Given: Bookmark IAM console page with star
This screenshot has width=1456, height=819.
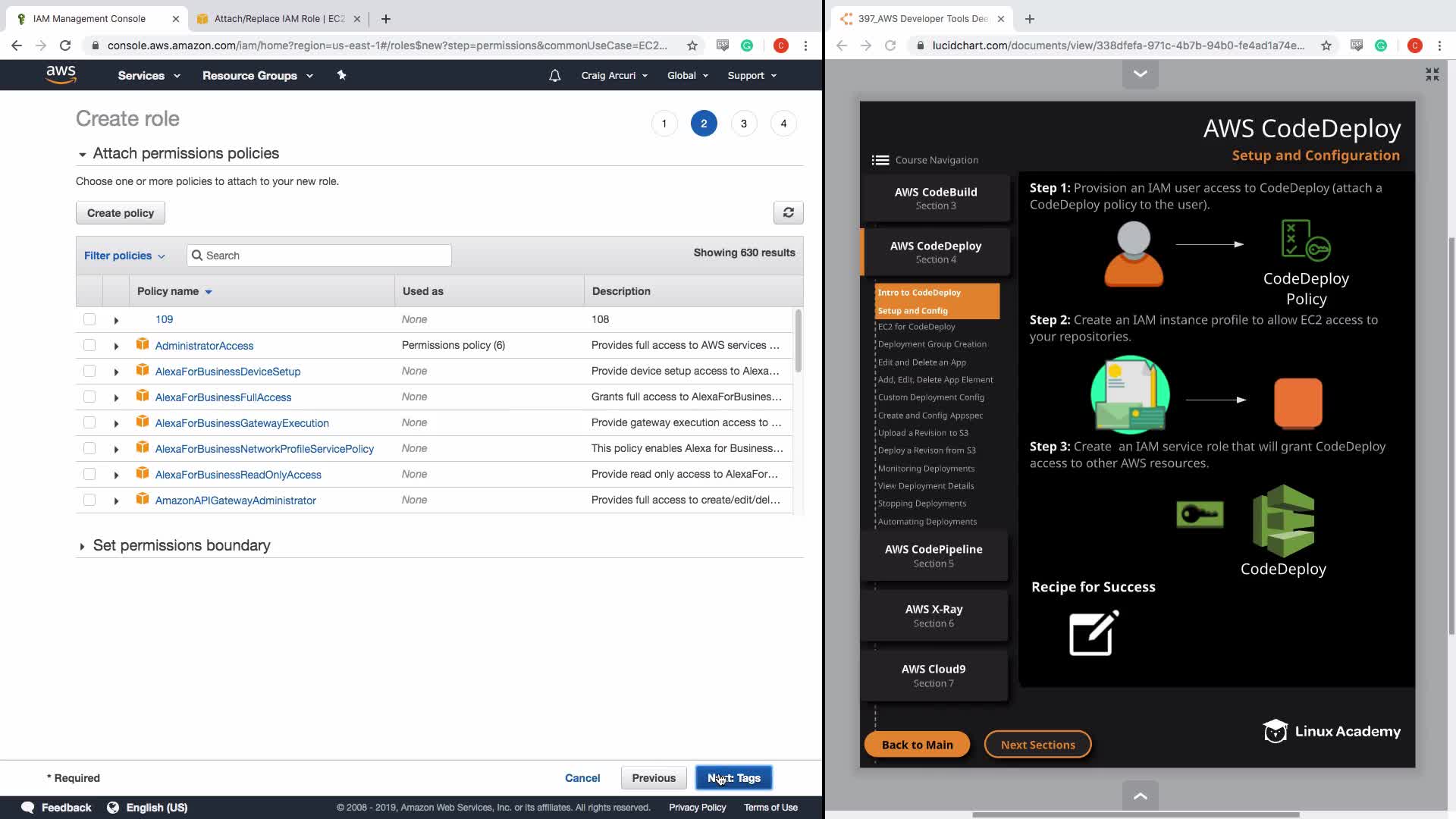Looking at the screenshot, I should 692,45.
